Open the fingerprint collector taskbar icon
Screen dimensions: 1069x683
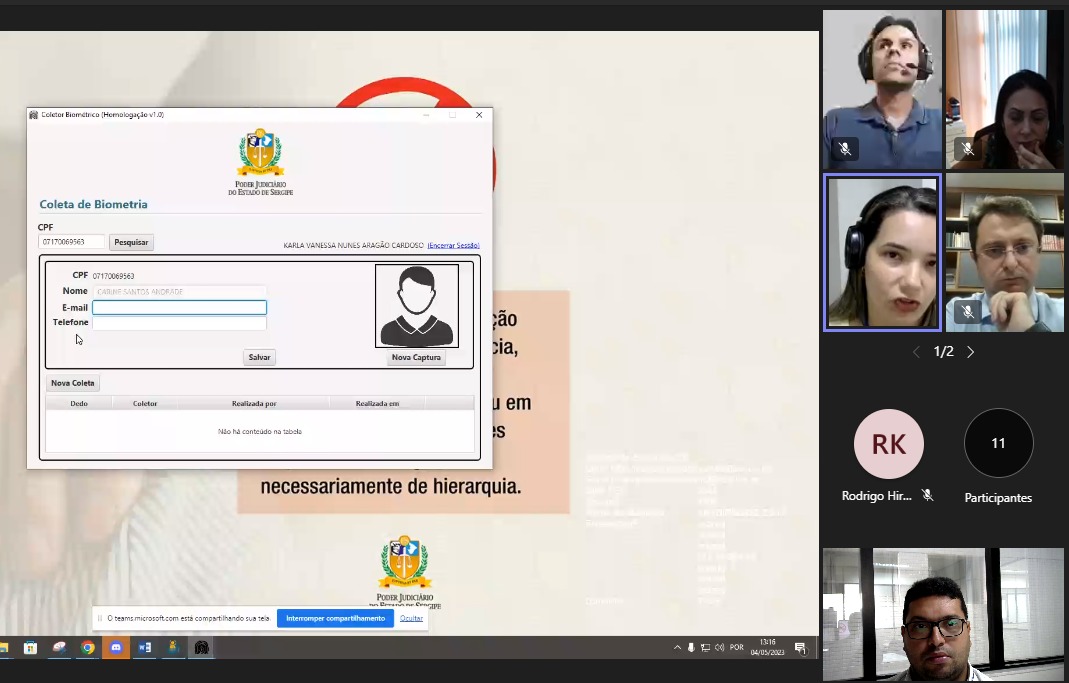click(x=201, y=648)
